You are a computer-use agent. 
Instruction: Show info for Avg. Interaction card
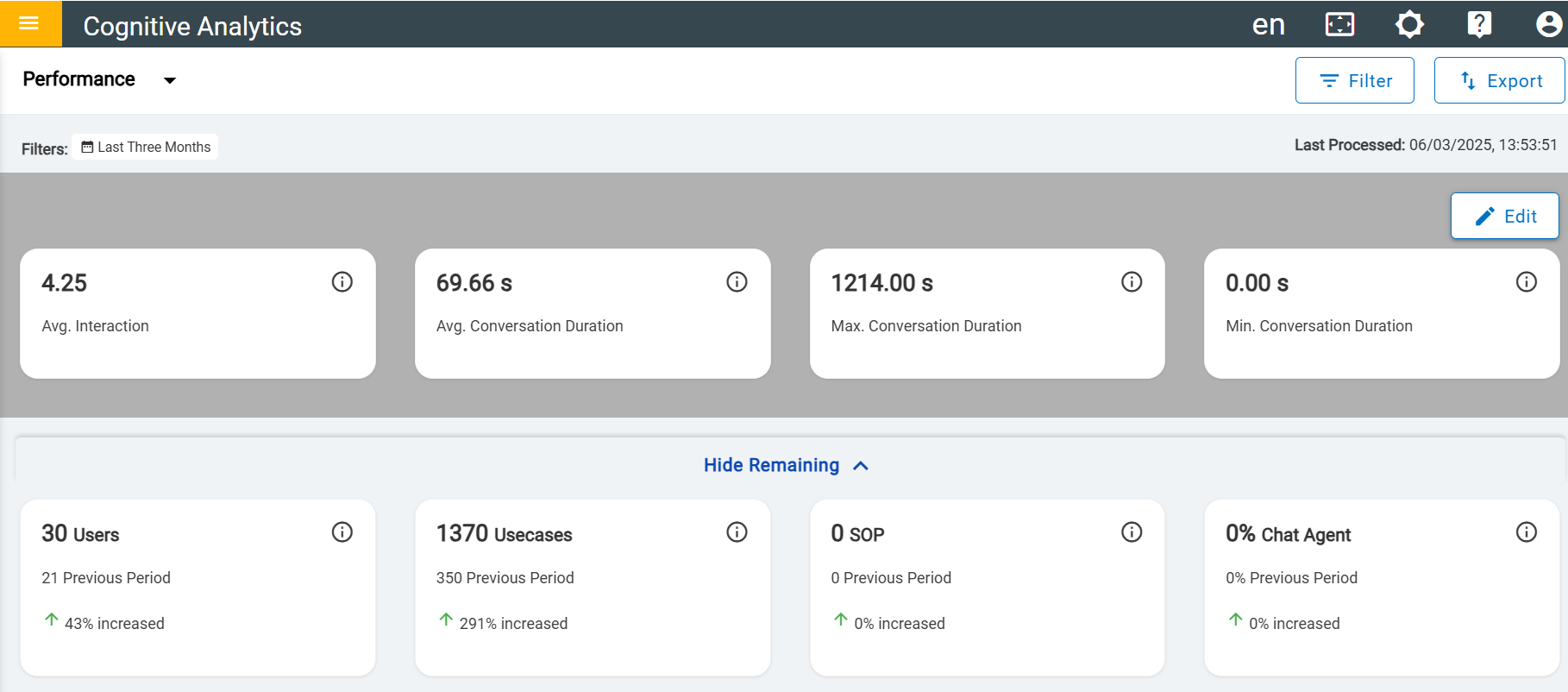[x=342, y=282]
